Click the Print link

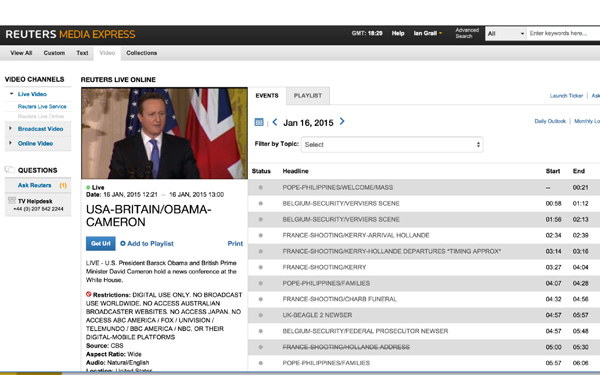coord(235,243)
